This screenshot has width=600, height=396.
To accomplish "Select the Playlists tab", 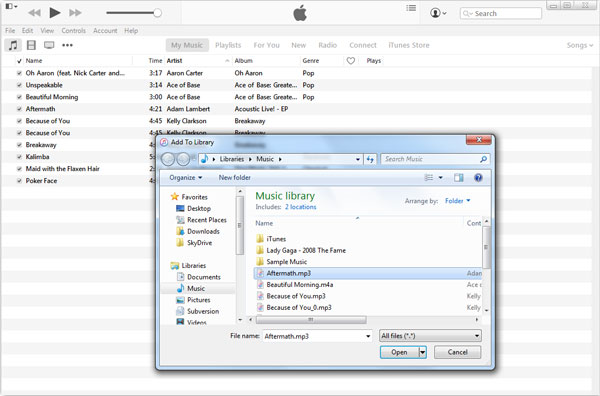I will click(x=228, y=45).
